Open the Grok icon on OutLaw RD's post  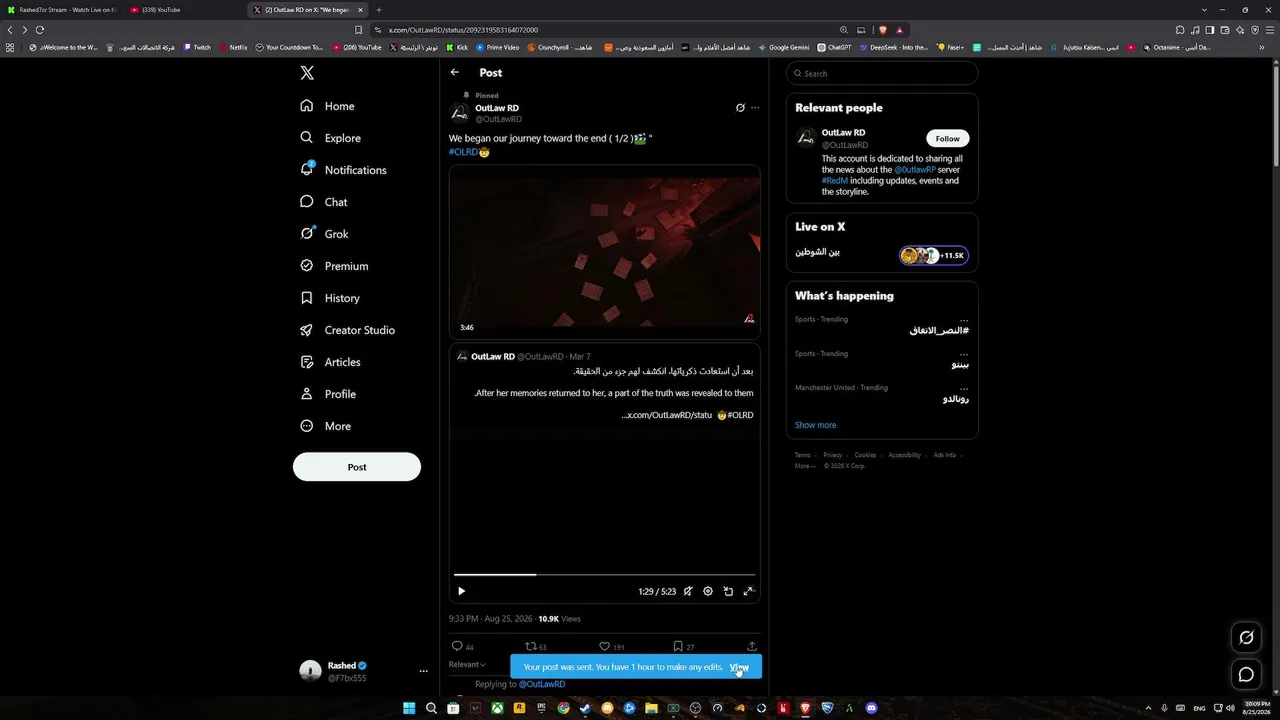[x=740, y=107]
